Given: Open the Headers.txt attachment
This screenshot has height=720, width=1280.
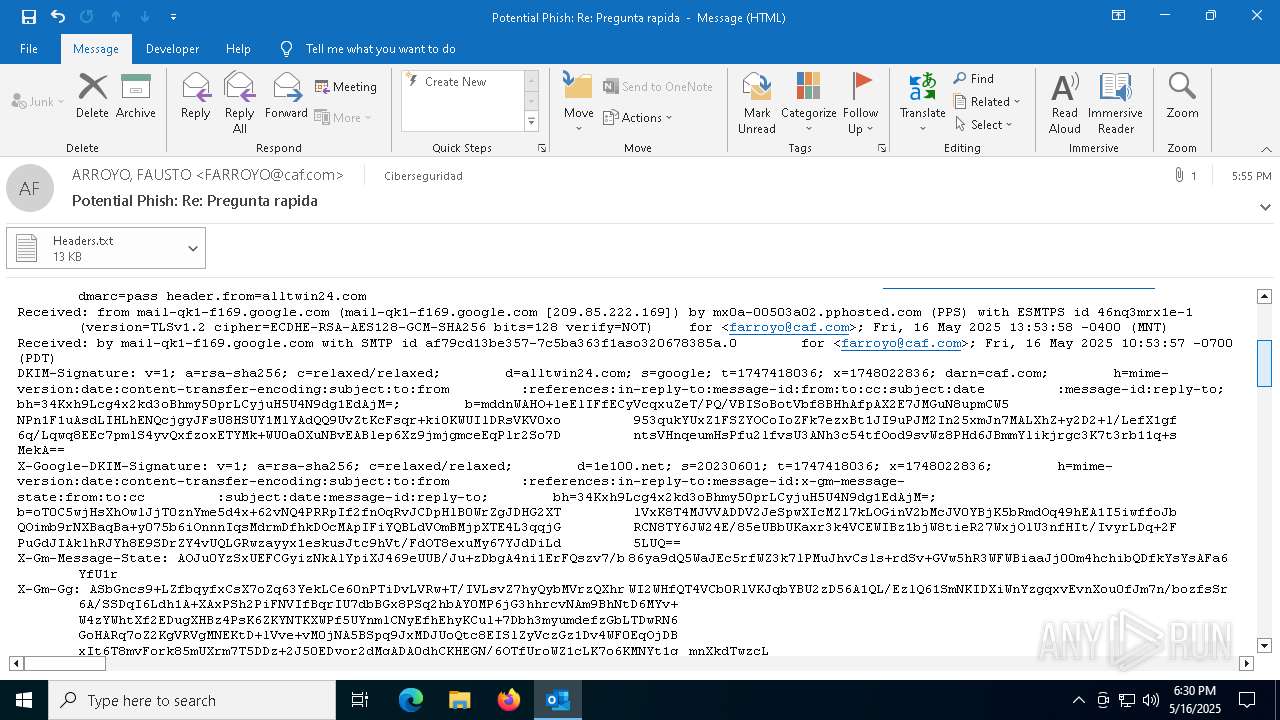Looking at the screenshot, I should point(95,248).
